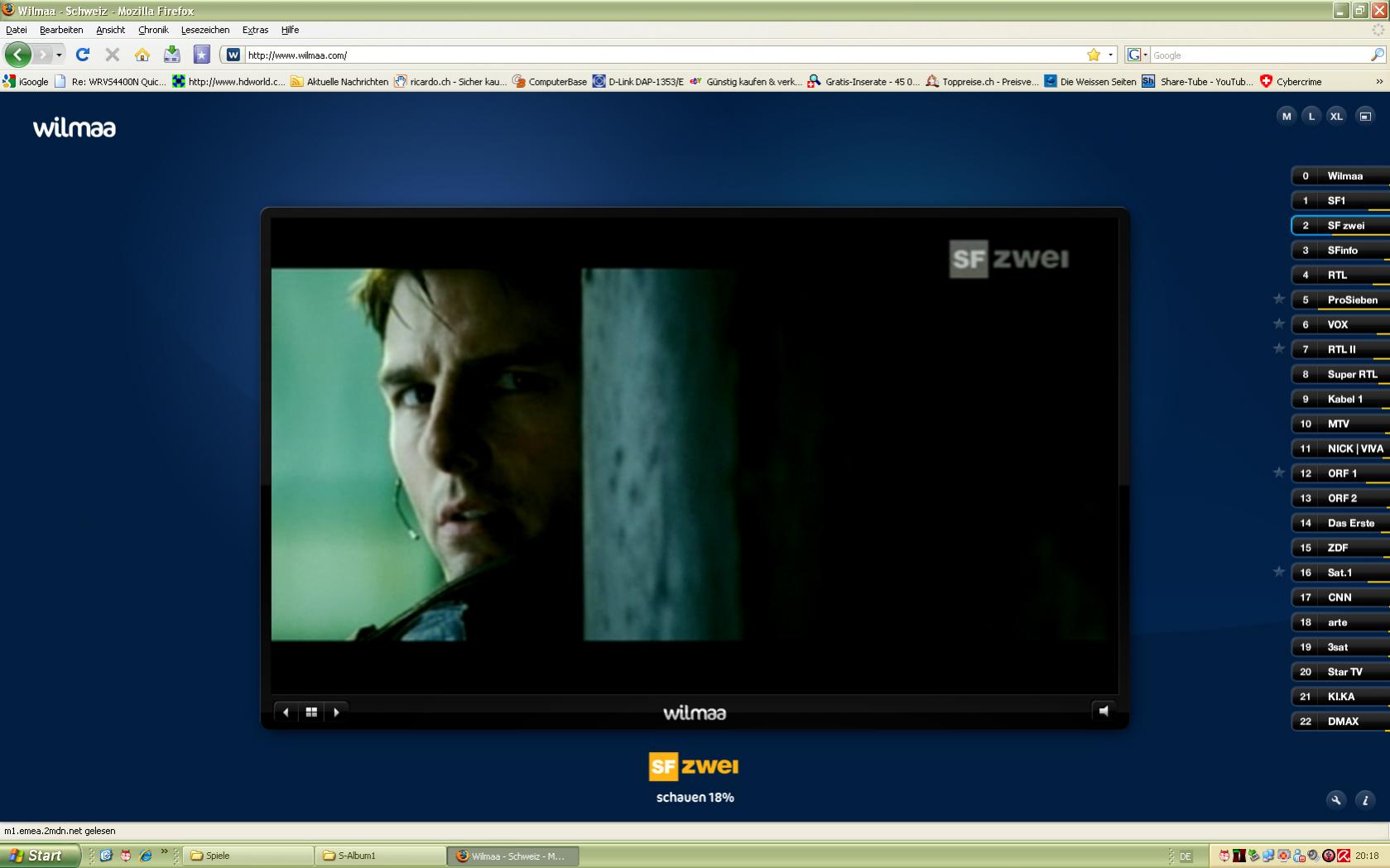
Task: Select channel 3 SFinfo
Action: pyautogui.click(x=1340, y=250)
